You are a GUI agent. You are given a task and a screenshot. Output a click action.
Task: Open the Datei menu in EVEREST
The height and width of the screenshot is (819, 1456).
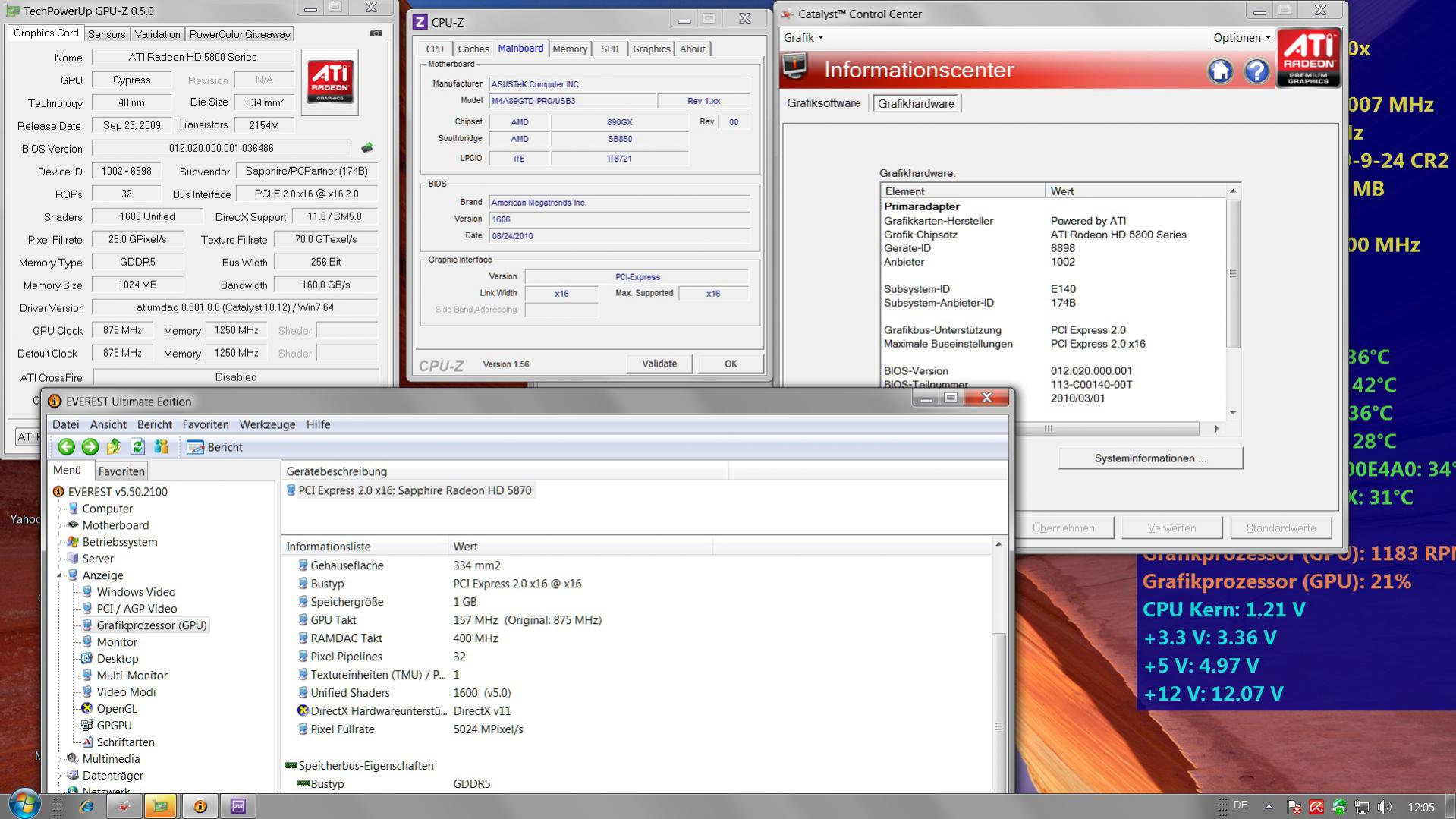(x=65, y=424)
